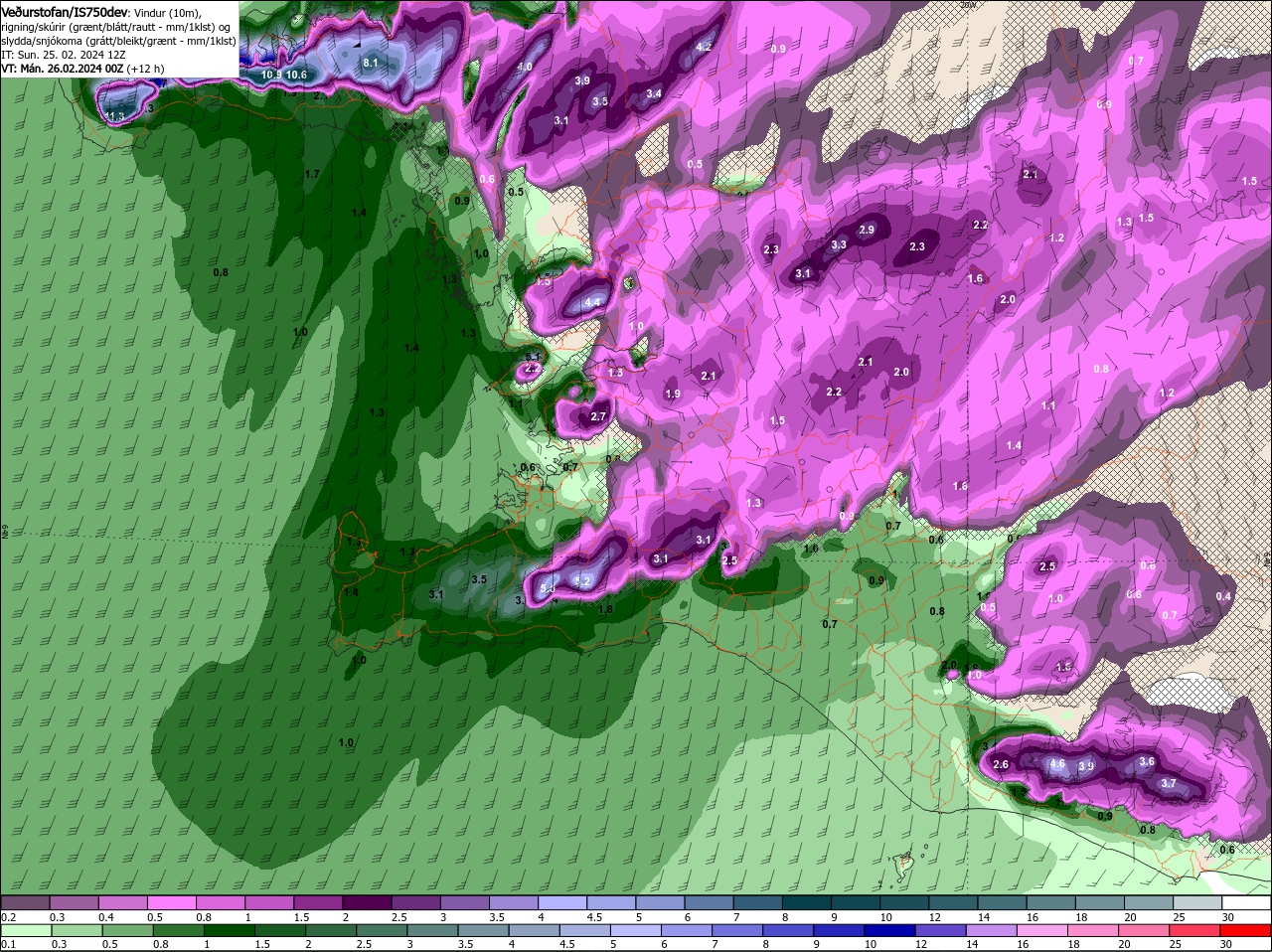The width and height of the screenshot is (1272, 952).
Task: Click the 1.7 rain value
Action: (x=312, y=174)
